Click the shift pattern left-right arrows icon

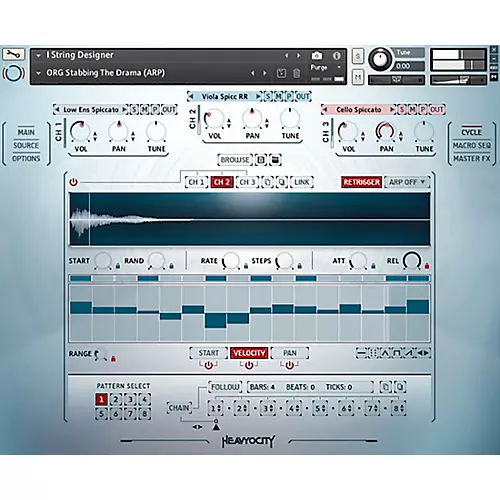pyautogui.click(x=423, y=353)
